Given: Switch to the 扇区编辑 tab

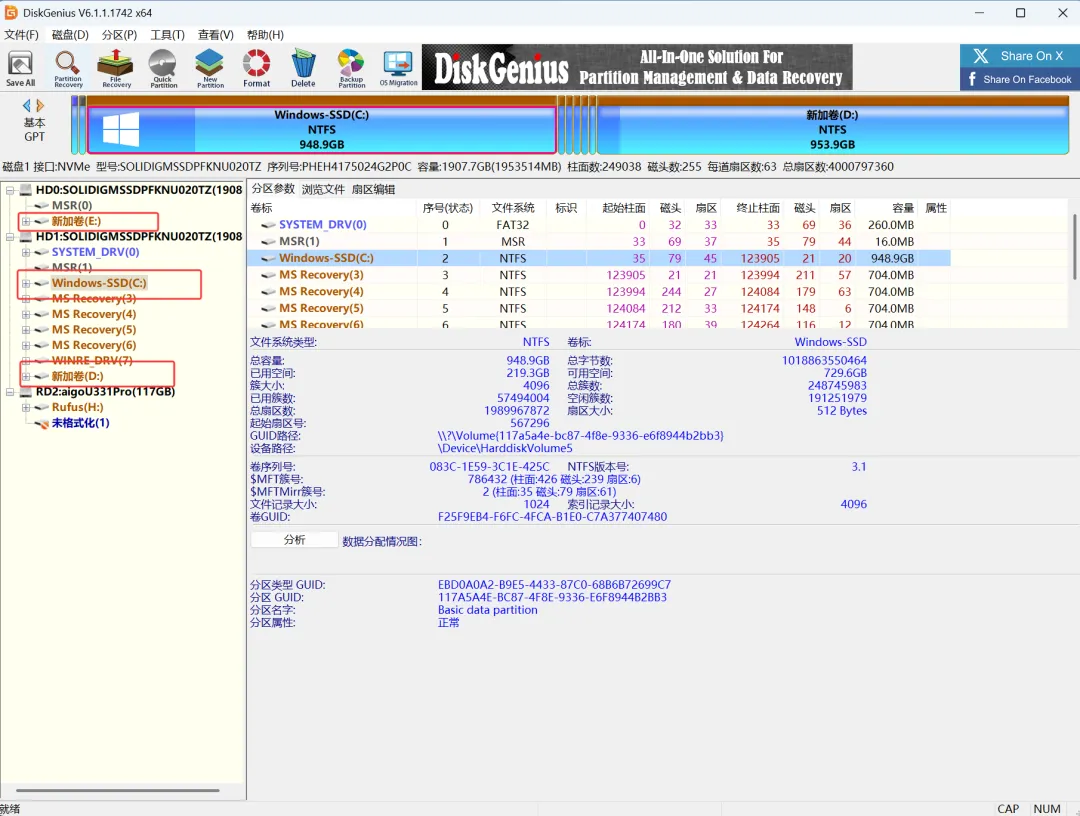Looking at the screenshot, I should click(373, 189).
